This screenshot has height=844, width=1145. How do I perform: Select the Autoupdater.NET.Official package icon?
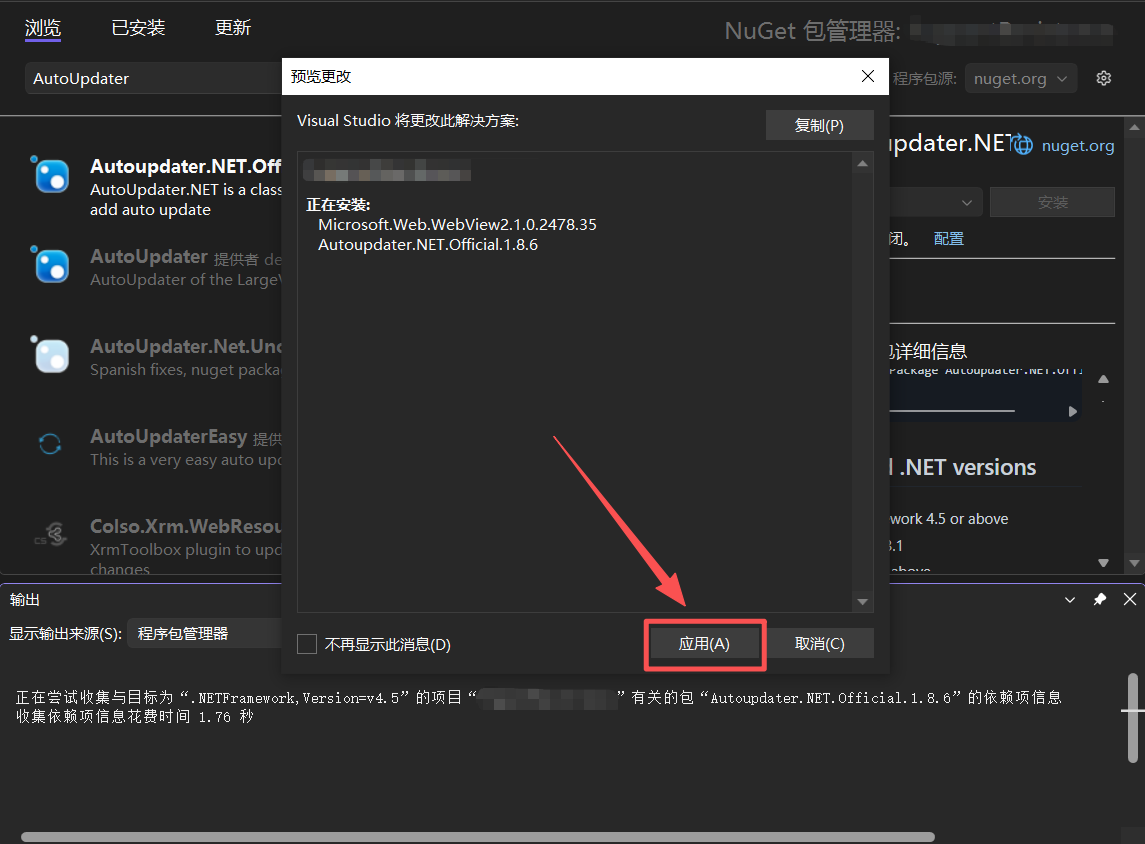coord(52,176)
